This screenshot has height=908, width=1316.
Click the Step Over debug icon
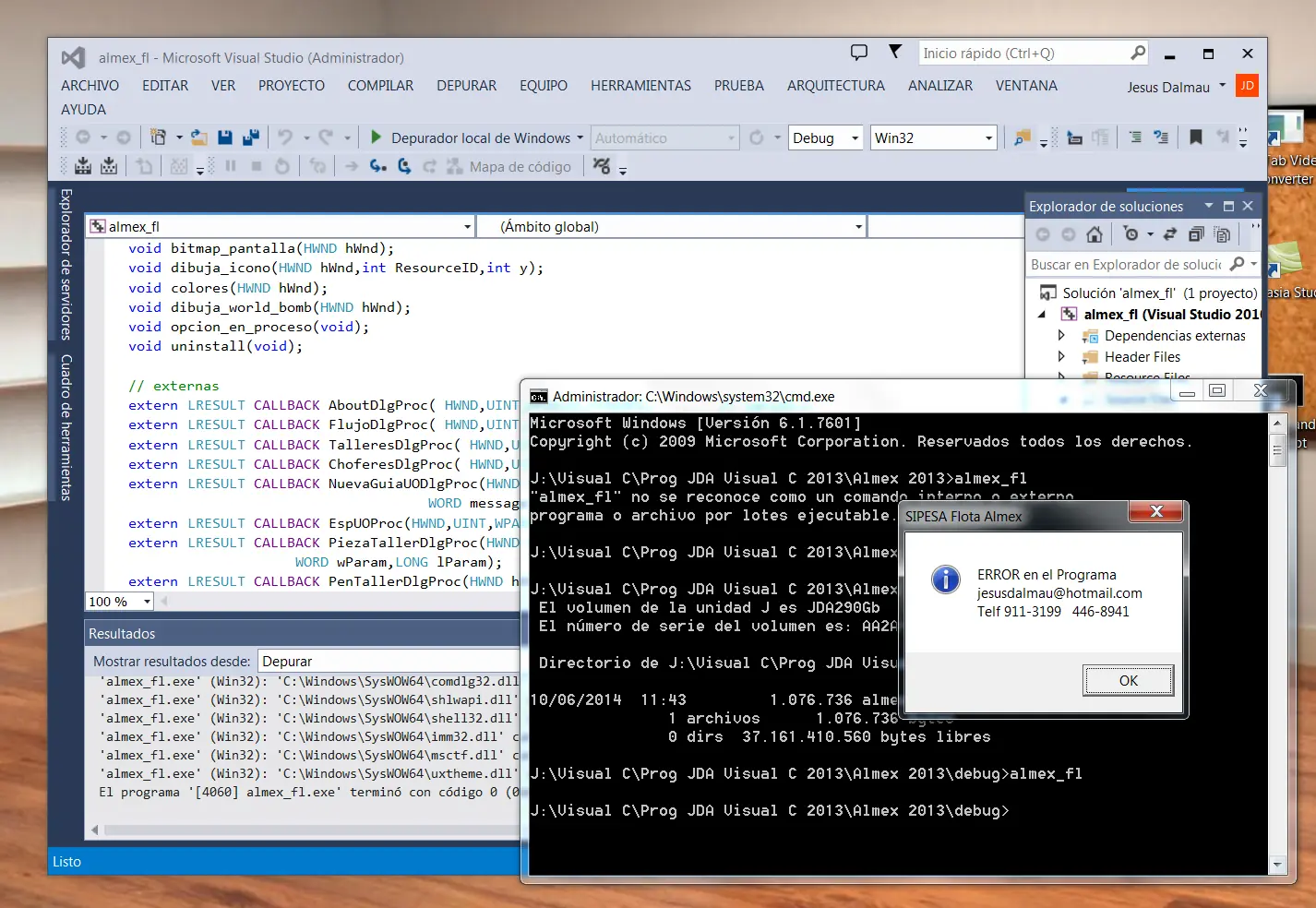click(x=404, y=166)
